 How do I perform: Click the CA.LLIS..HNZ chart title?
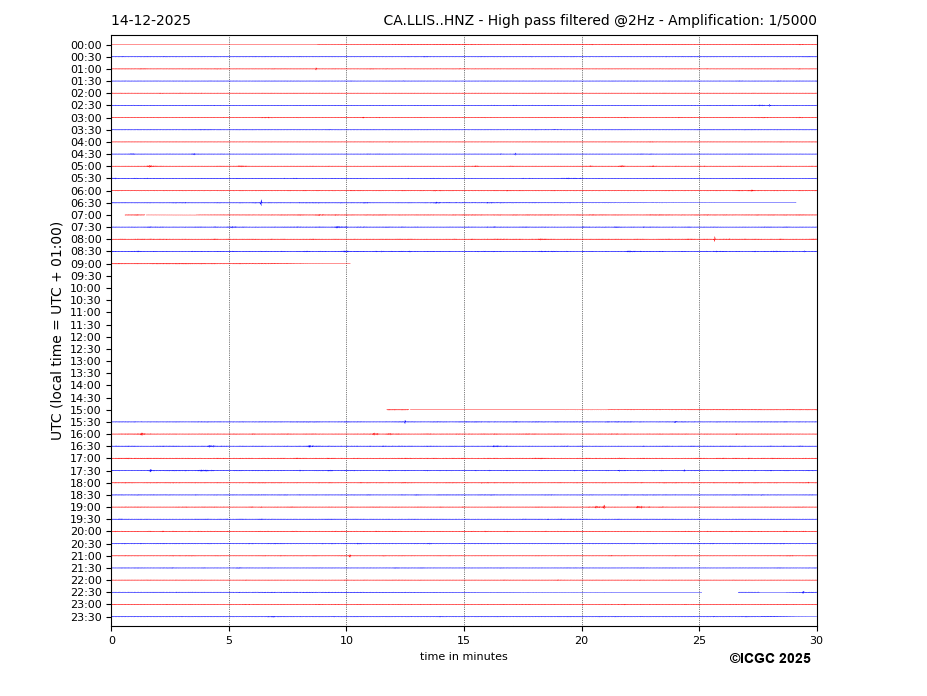coord(599,21)
